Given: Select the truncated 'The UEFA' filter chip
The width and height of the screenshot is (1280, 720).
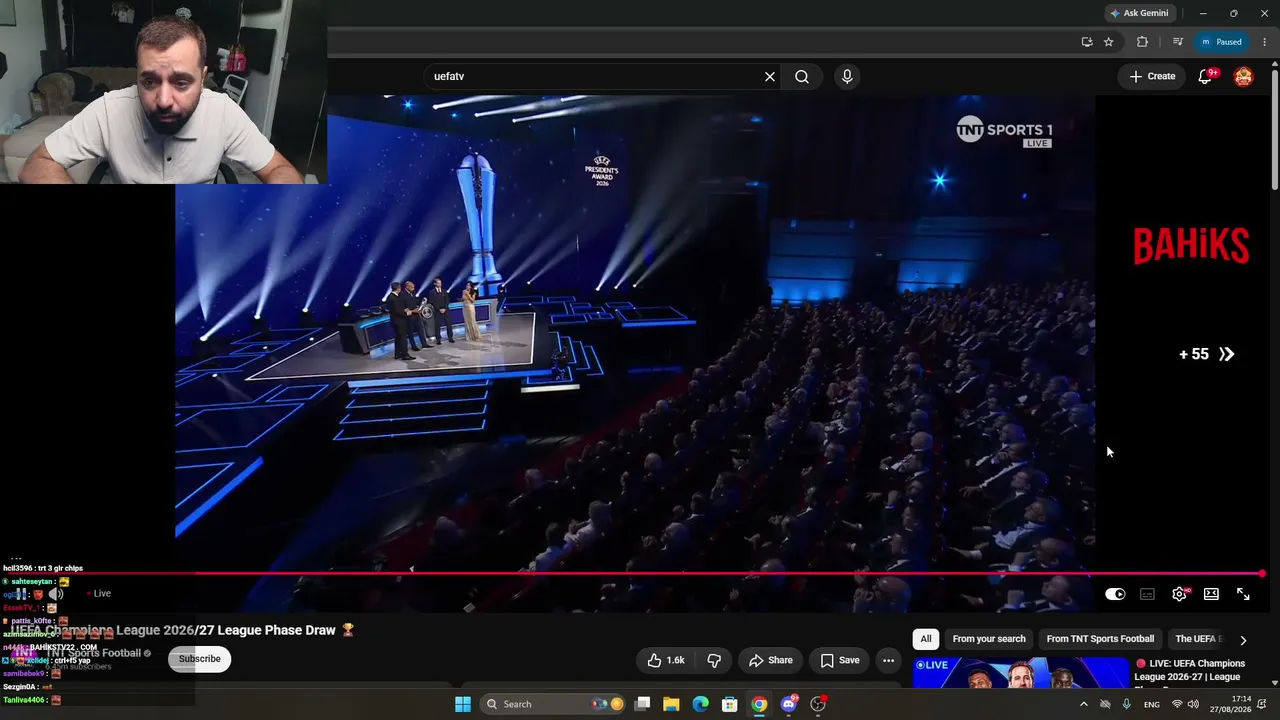Looking at the screenshot, I should (1198, 639).
